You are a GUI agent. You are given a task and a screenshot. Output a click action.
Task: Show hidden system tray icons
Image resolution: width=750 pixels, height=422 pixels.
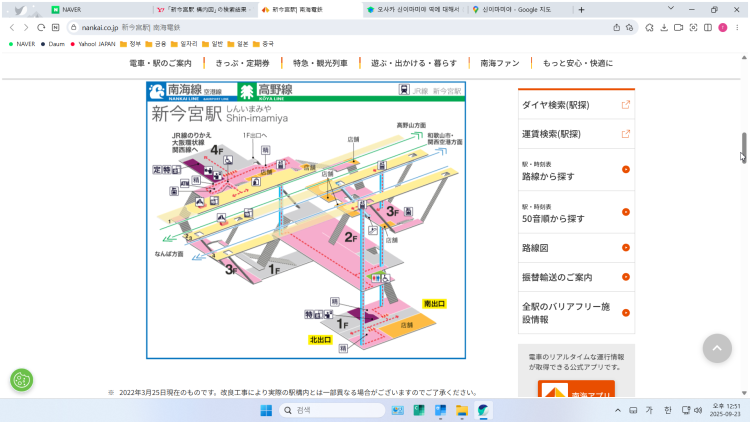click(618, 410)
